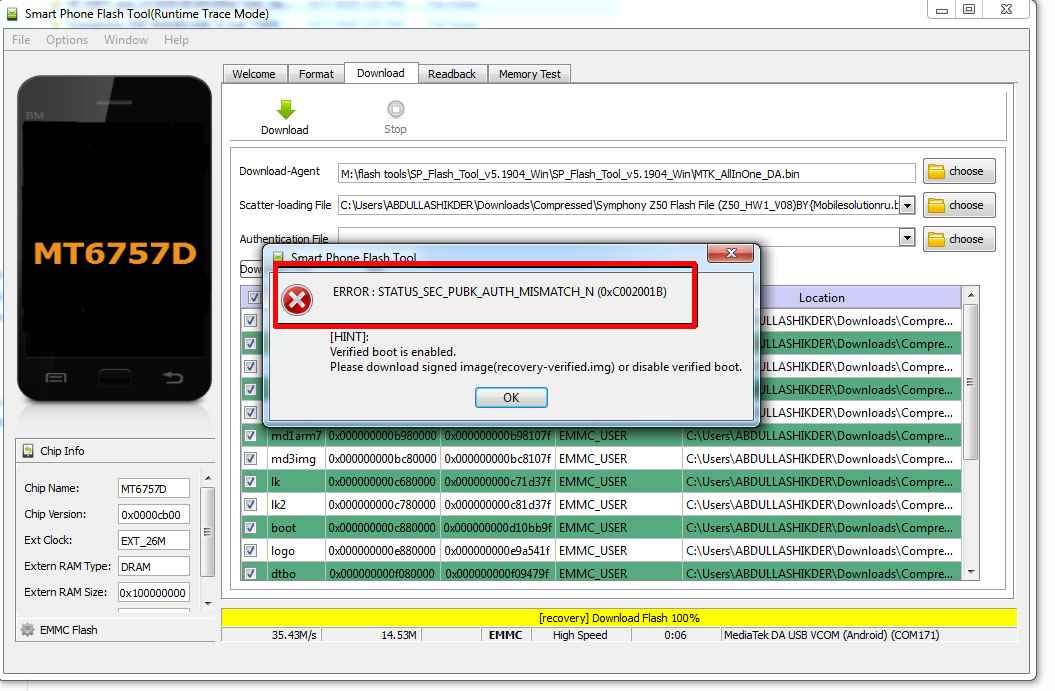1055x691 pixels.
Task: Toggle the dtbo partition checkbox
Action: pos(251,573)
